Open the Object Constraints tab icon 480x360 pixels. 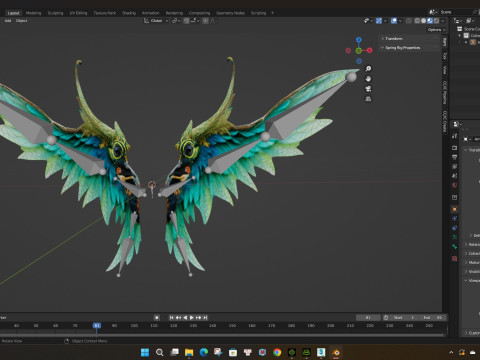coord(455,228)
